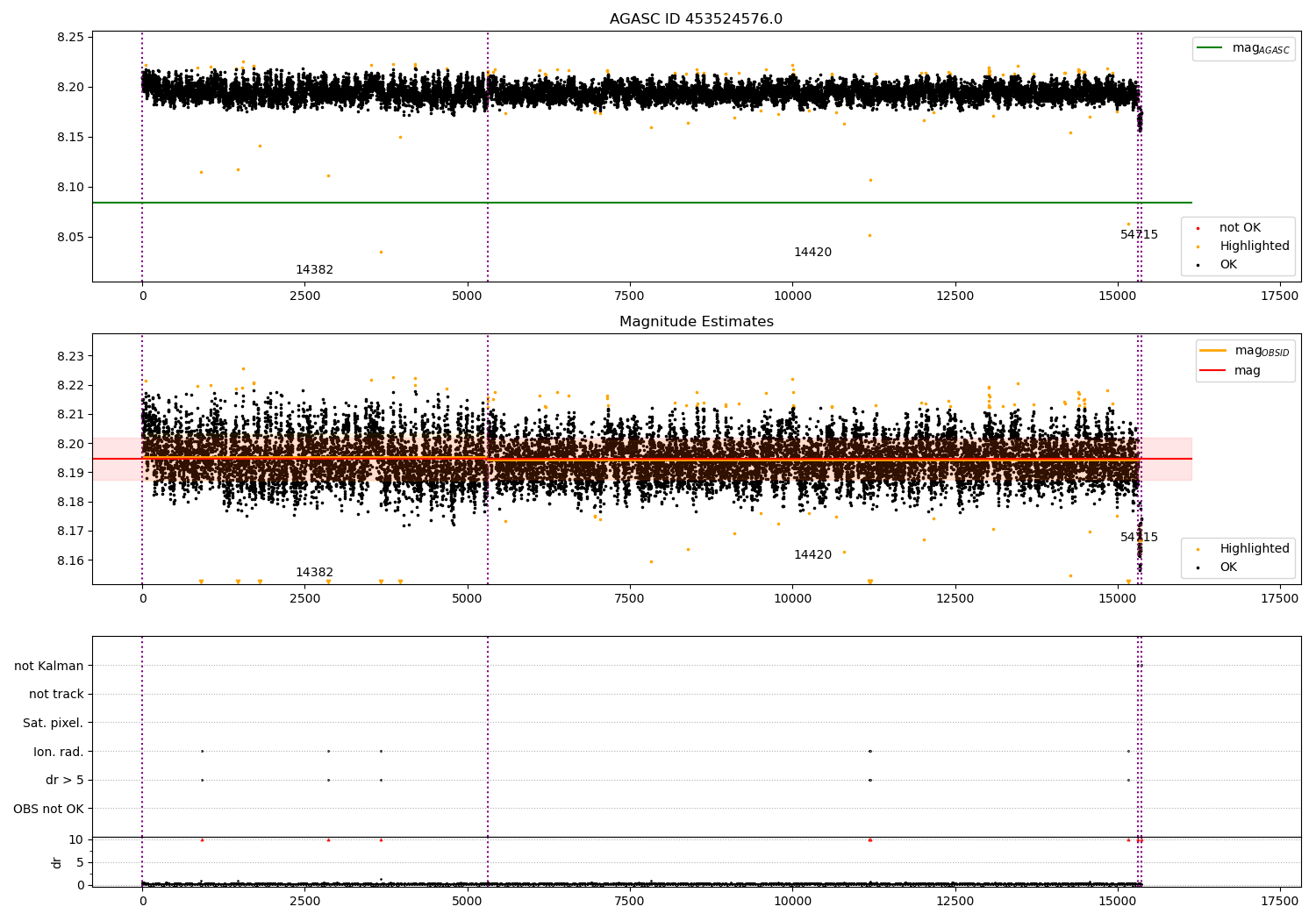Click the title 'AGASC ID 453524576.0'

pyautogui.click(x=696, y=19)
